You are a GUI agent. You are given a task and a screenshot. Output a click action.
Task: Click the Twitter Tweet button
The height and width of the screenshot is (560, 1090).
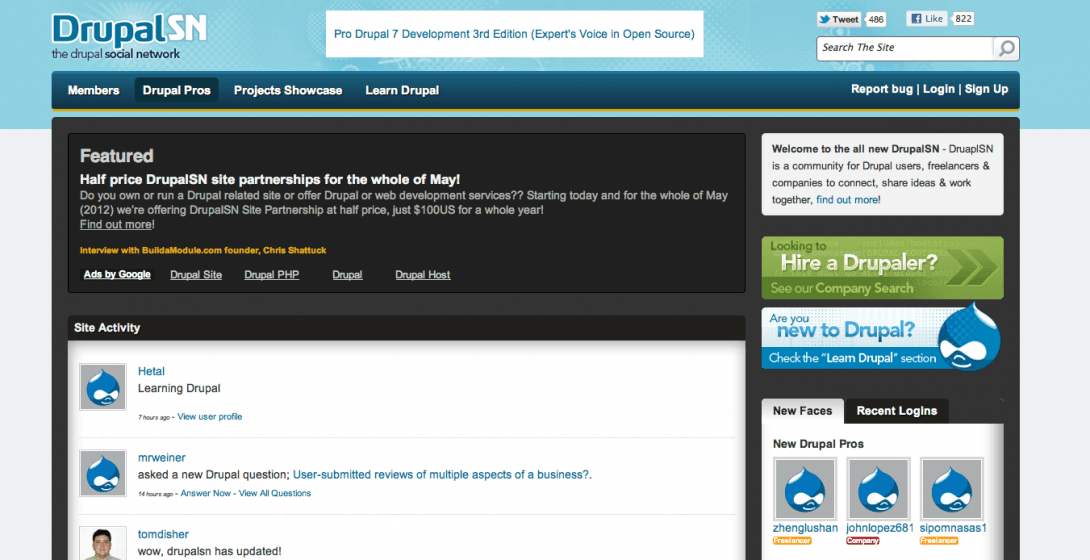point(839,19)
